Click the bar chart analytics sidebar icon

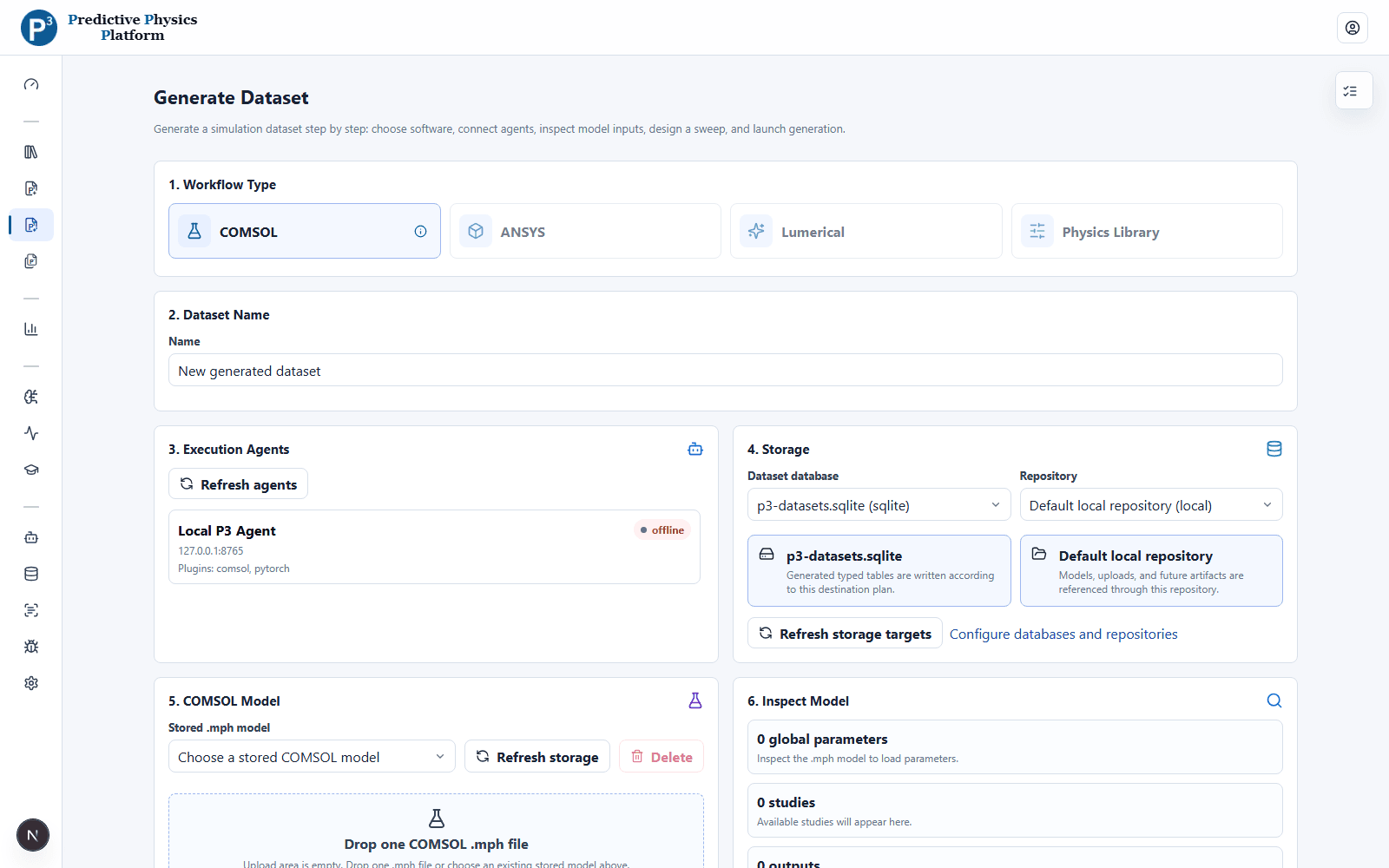[31, 329]
